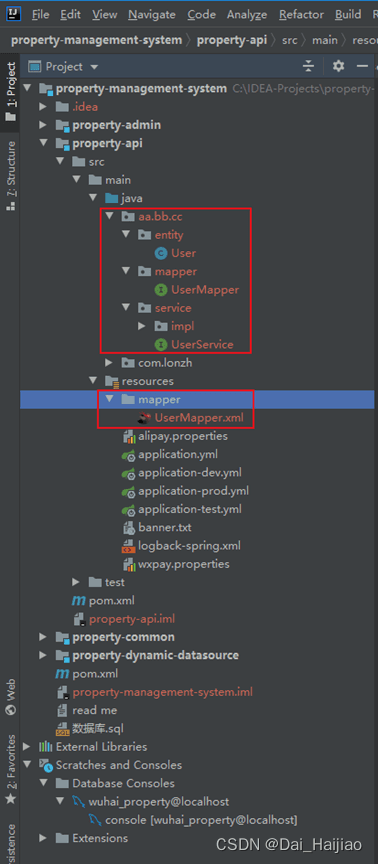Click the UserMapper.xml file icon
The width and height of the screenshot is (378, 864).
point(144,418)
